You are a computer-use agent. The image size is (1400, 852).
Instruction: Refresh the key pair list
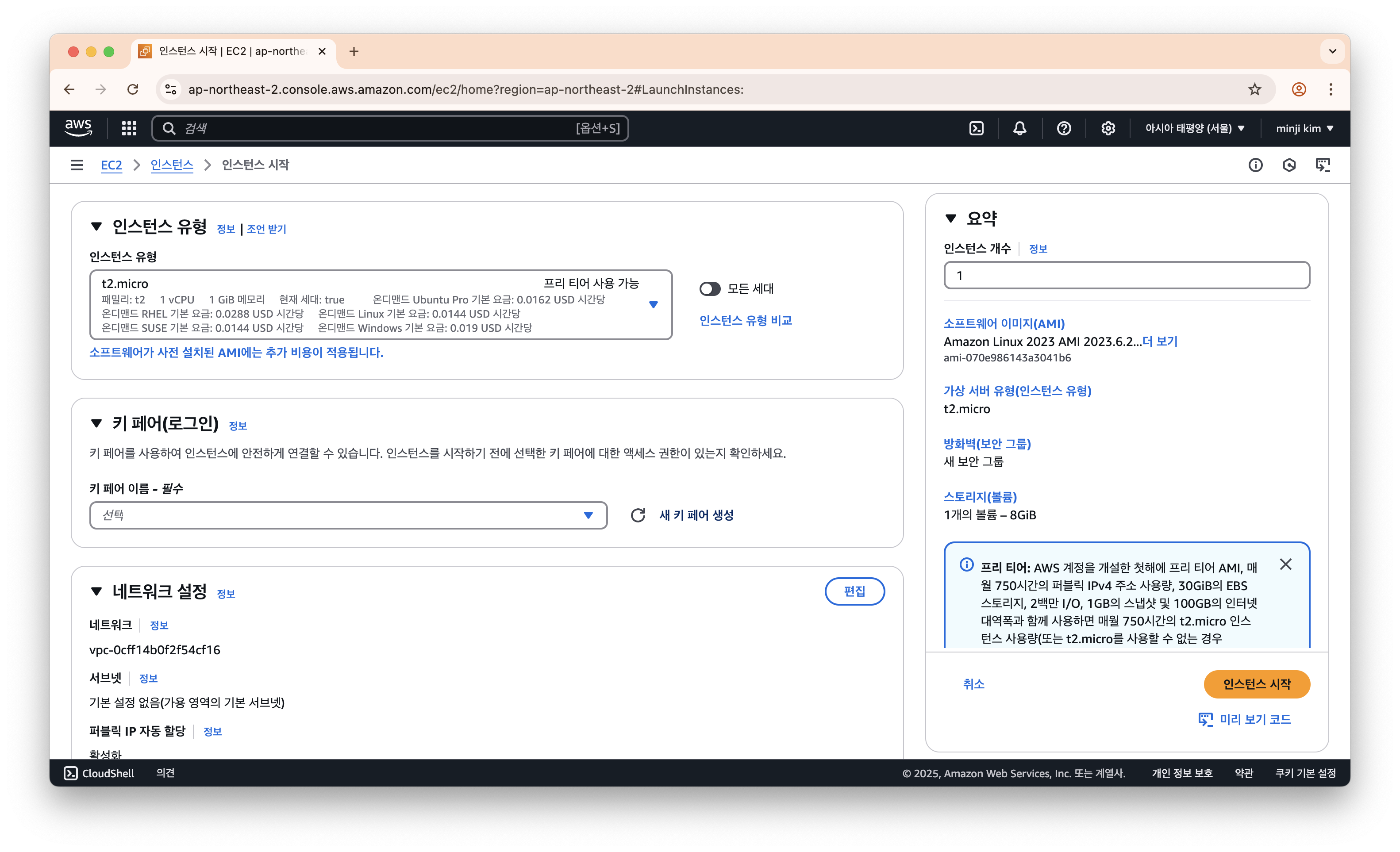638,515
